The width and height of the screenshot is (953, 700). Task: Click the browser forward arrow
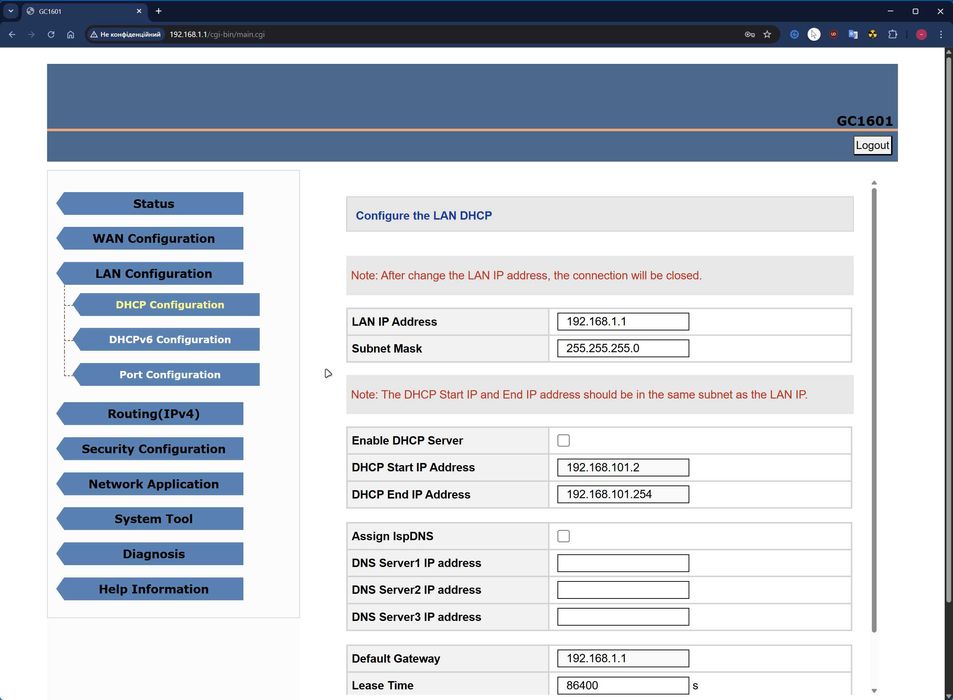coord(32,35)
